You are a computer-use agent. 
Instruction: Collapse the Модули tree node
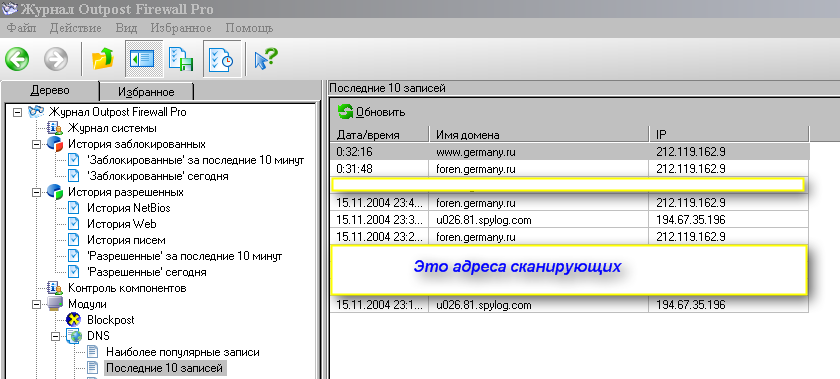[36, 304]
